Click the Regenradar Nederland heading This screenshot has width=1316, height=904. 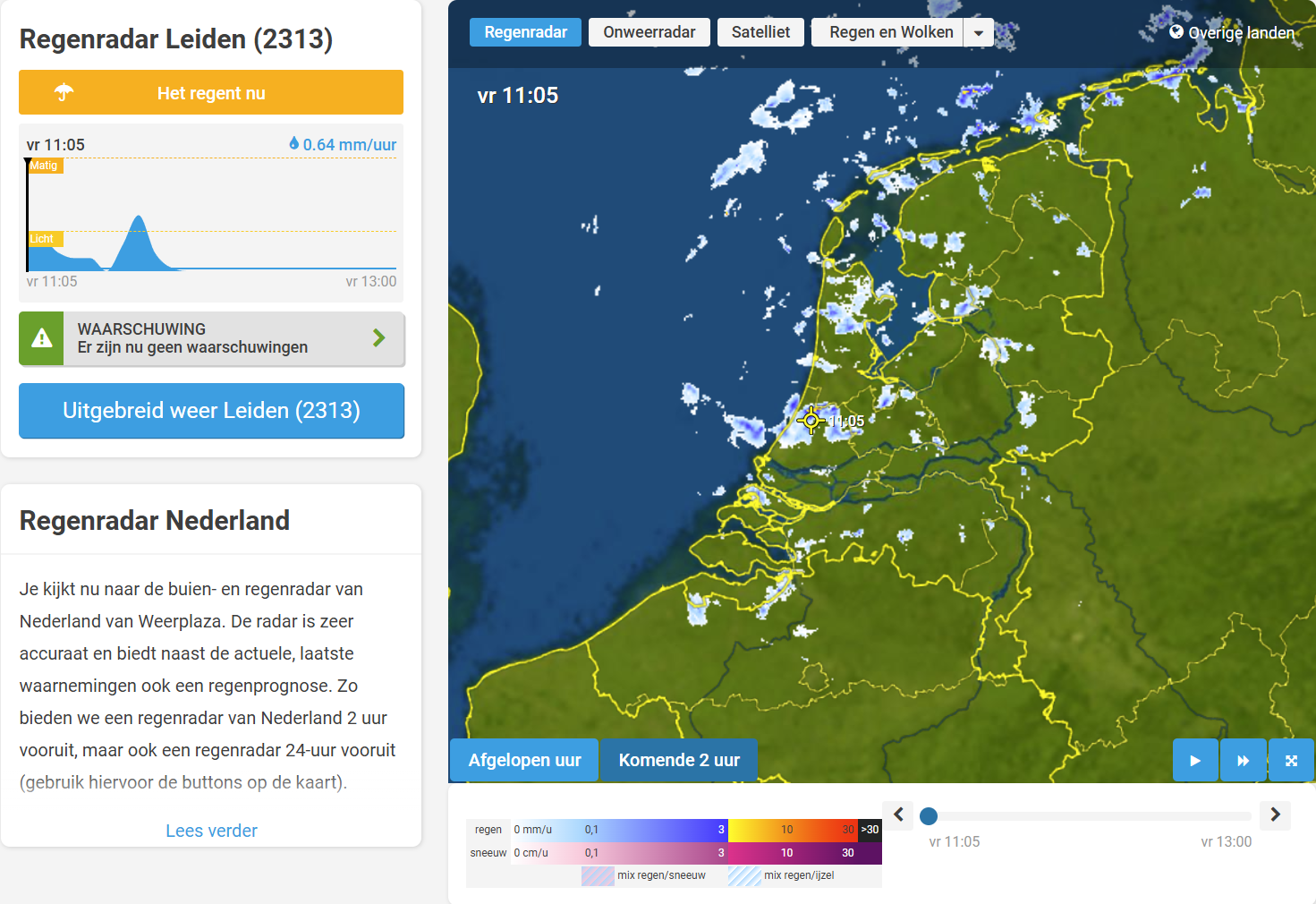coord(155,520)
